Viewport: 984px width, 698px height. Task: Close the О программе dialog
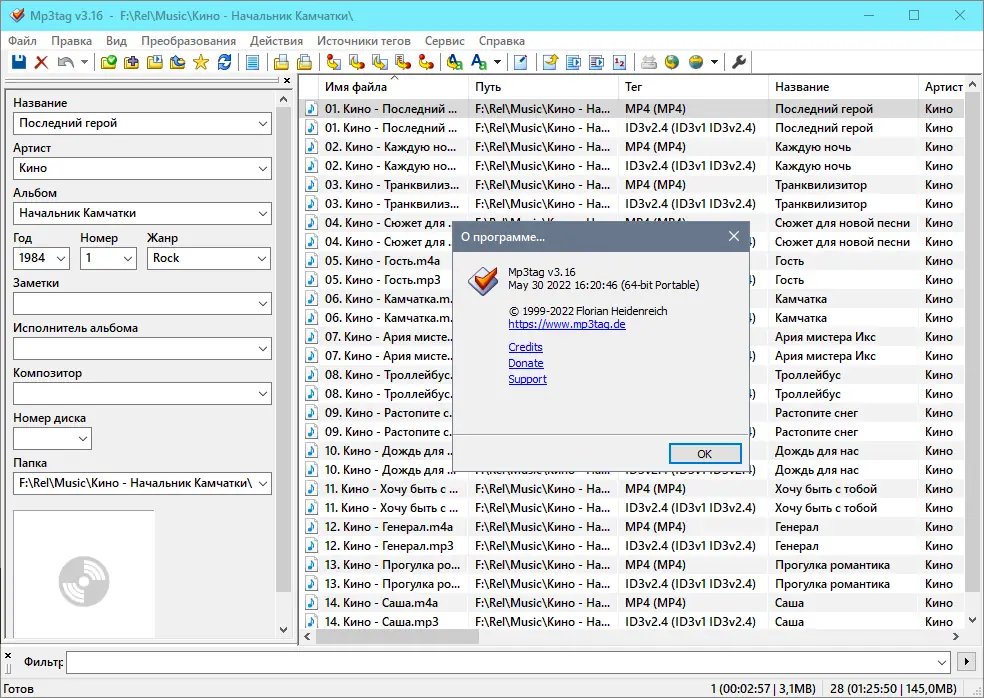(x=734, y=236)
